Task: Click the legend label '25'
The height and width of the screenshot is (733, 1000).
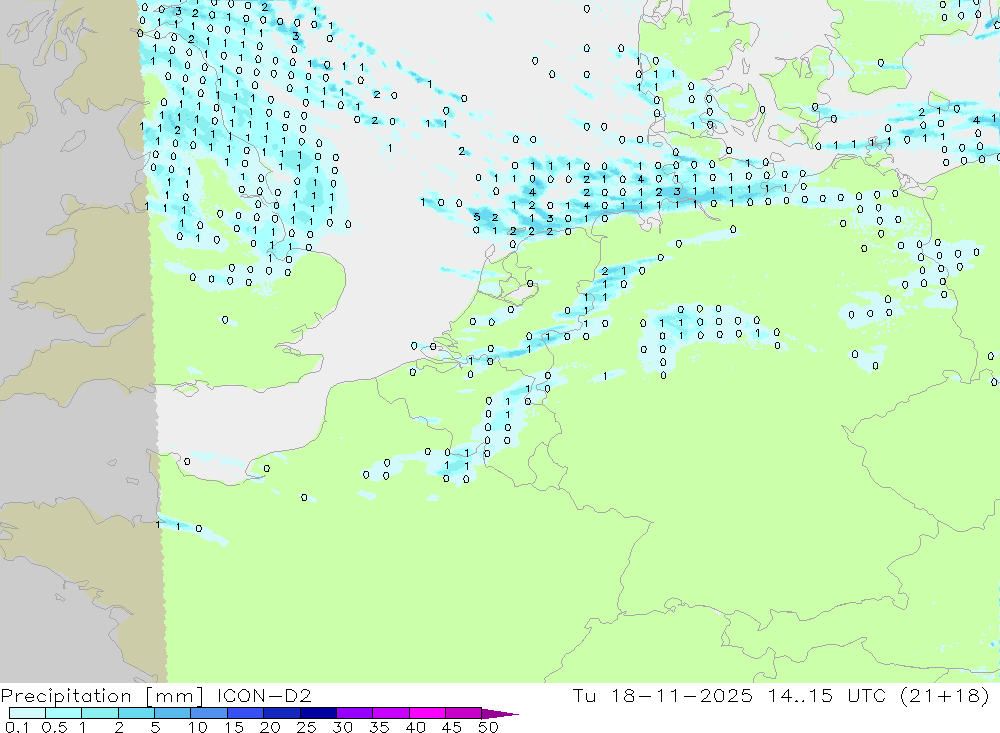Action: (x=307, y=727)
